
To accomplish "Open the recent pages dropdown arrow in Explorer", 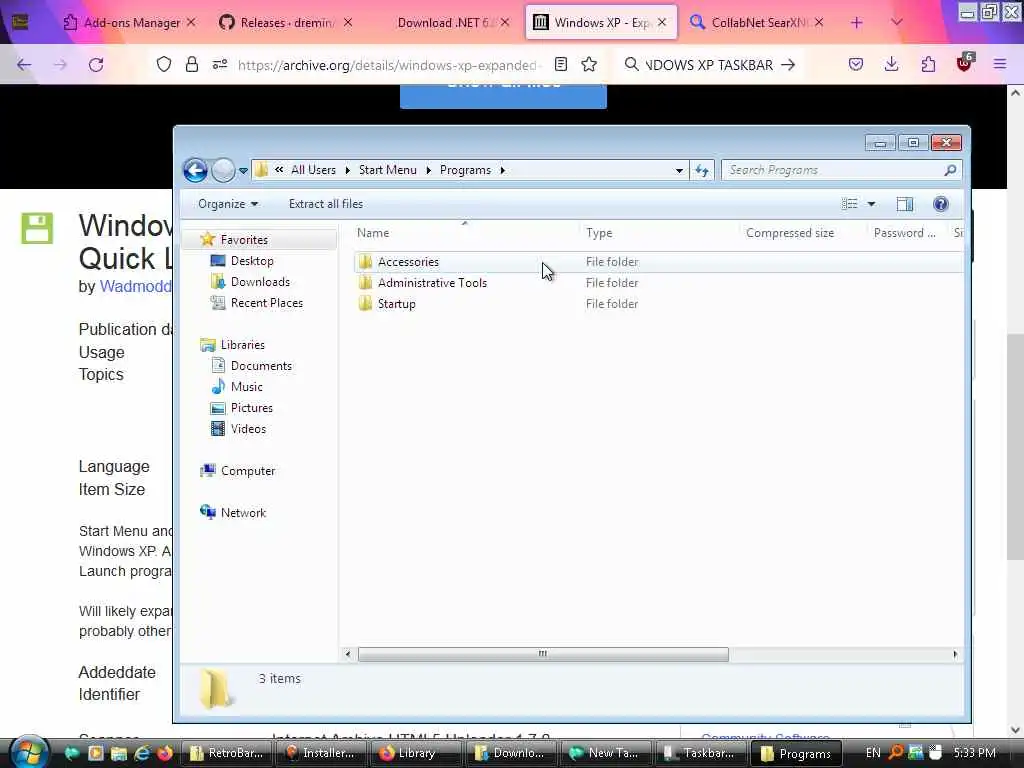I will [x=243, y=170].
